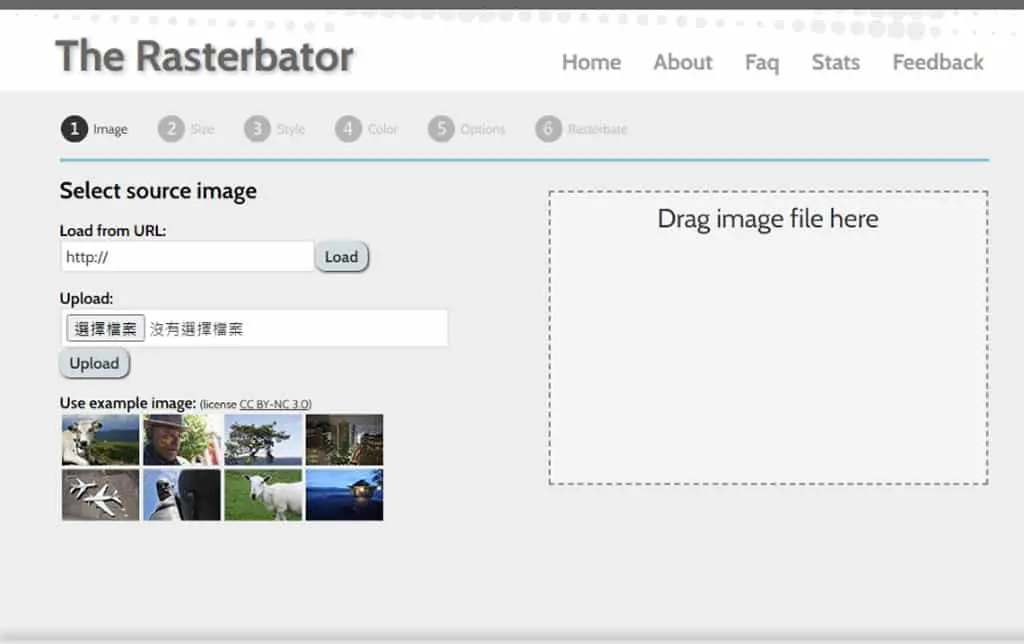Choose the man with hat example image
The height and width of the screenshot is (644, 1024).
click(182, 440)
